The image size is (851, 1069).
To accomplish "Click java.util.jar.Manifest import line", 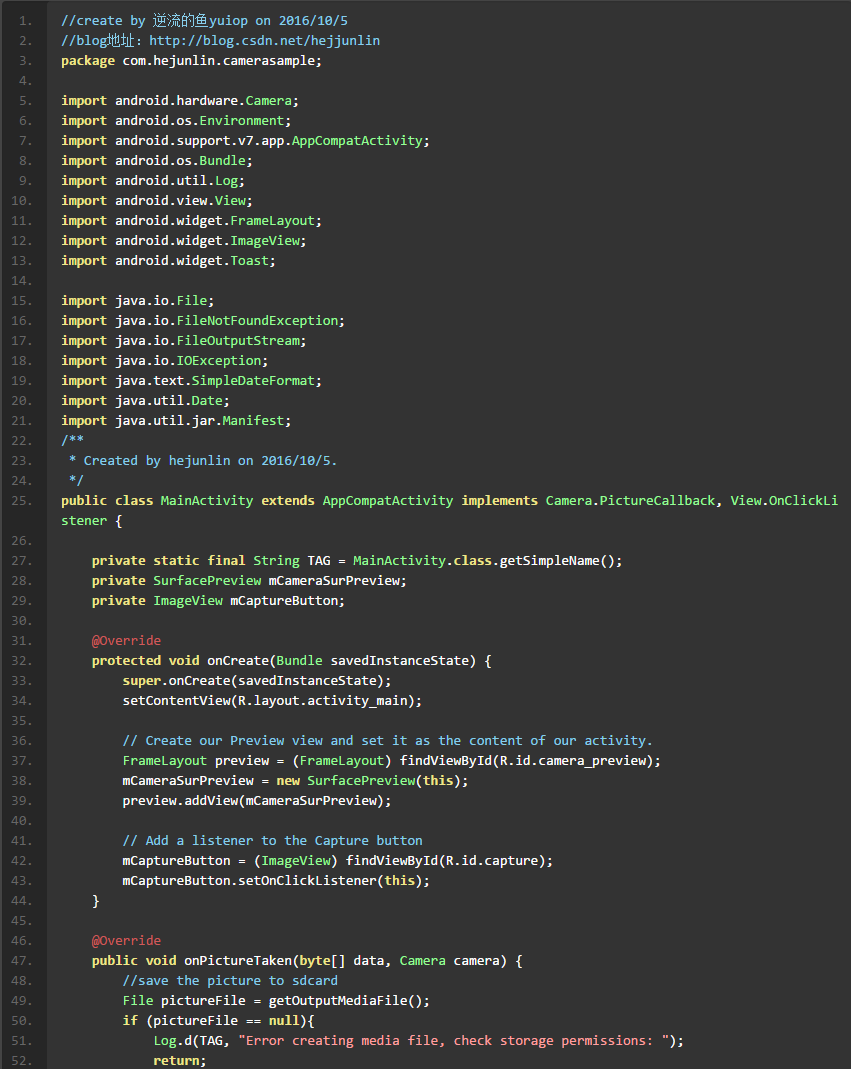I will 176,421.
